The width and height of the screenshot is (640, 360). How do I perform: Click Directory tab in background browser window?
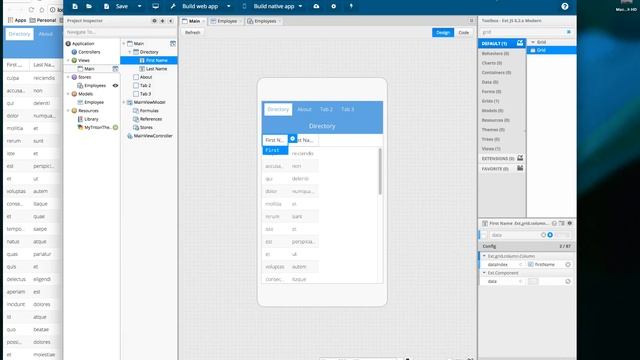[x=19, y=34]
